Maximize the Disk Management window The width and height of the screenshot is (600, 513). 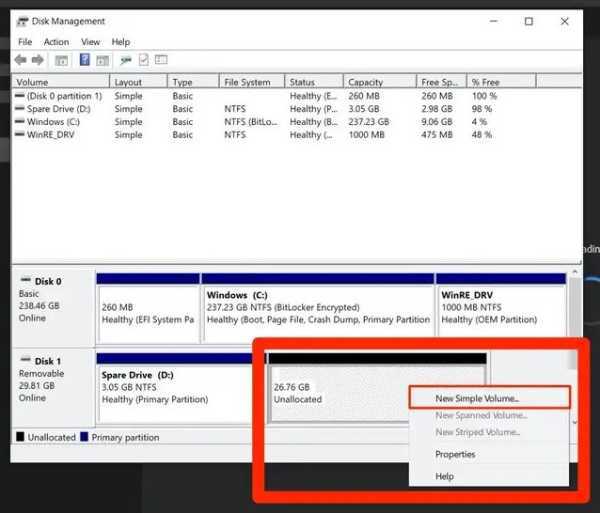click(529, 21)
